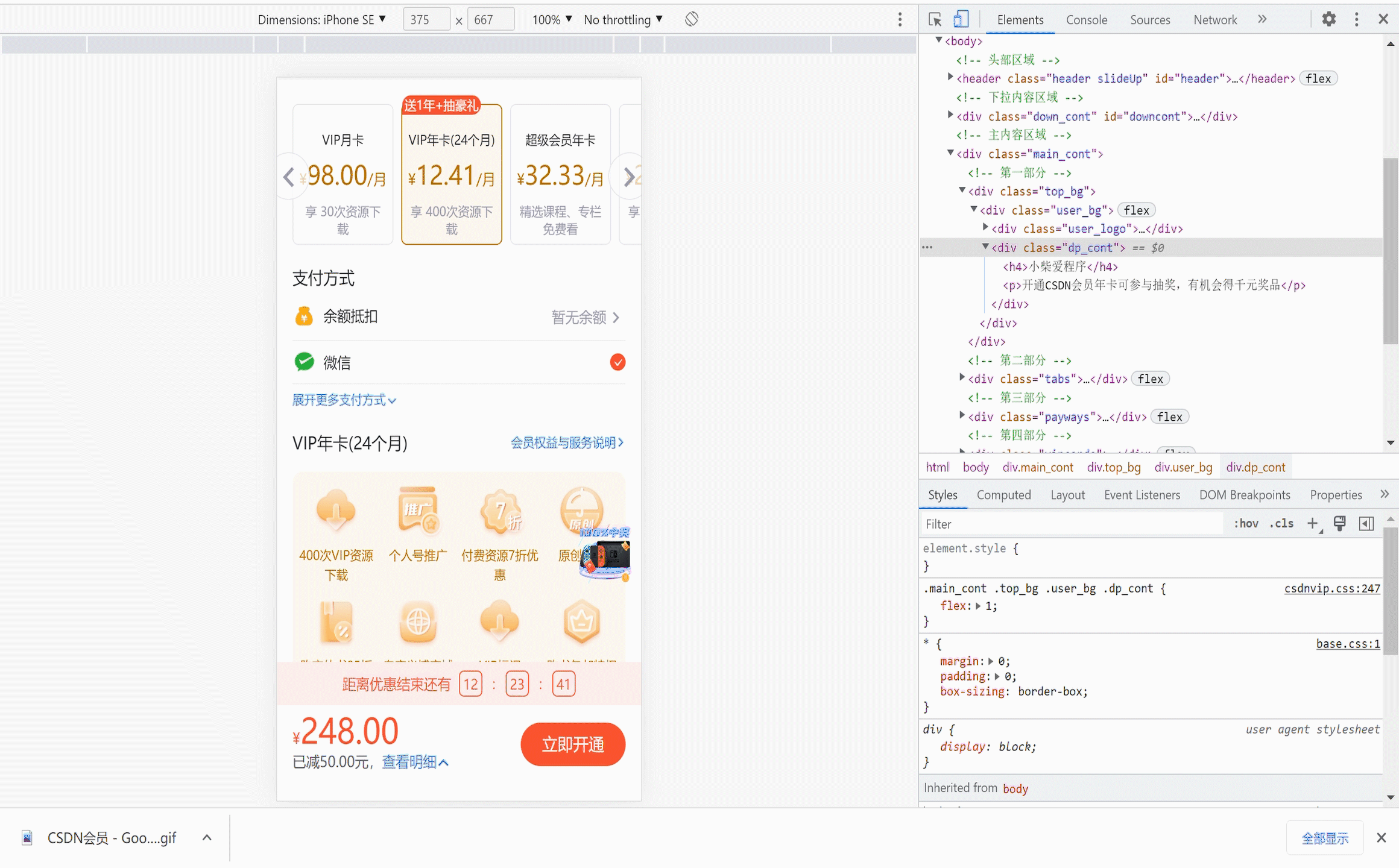This screenshot has height=868, width=1399.
Task: Open 会员权益与服务说明 link
Action: [567, 443]
